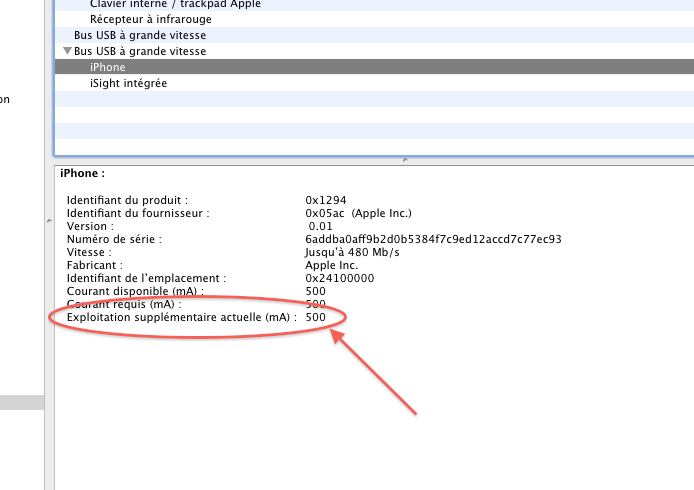Click the Courant disponible (mA) label
The height and width of the screenshot is (490, 694).
(135, 291)
